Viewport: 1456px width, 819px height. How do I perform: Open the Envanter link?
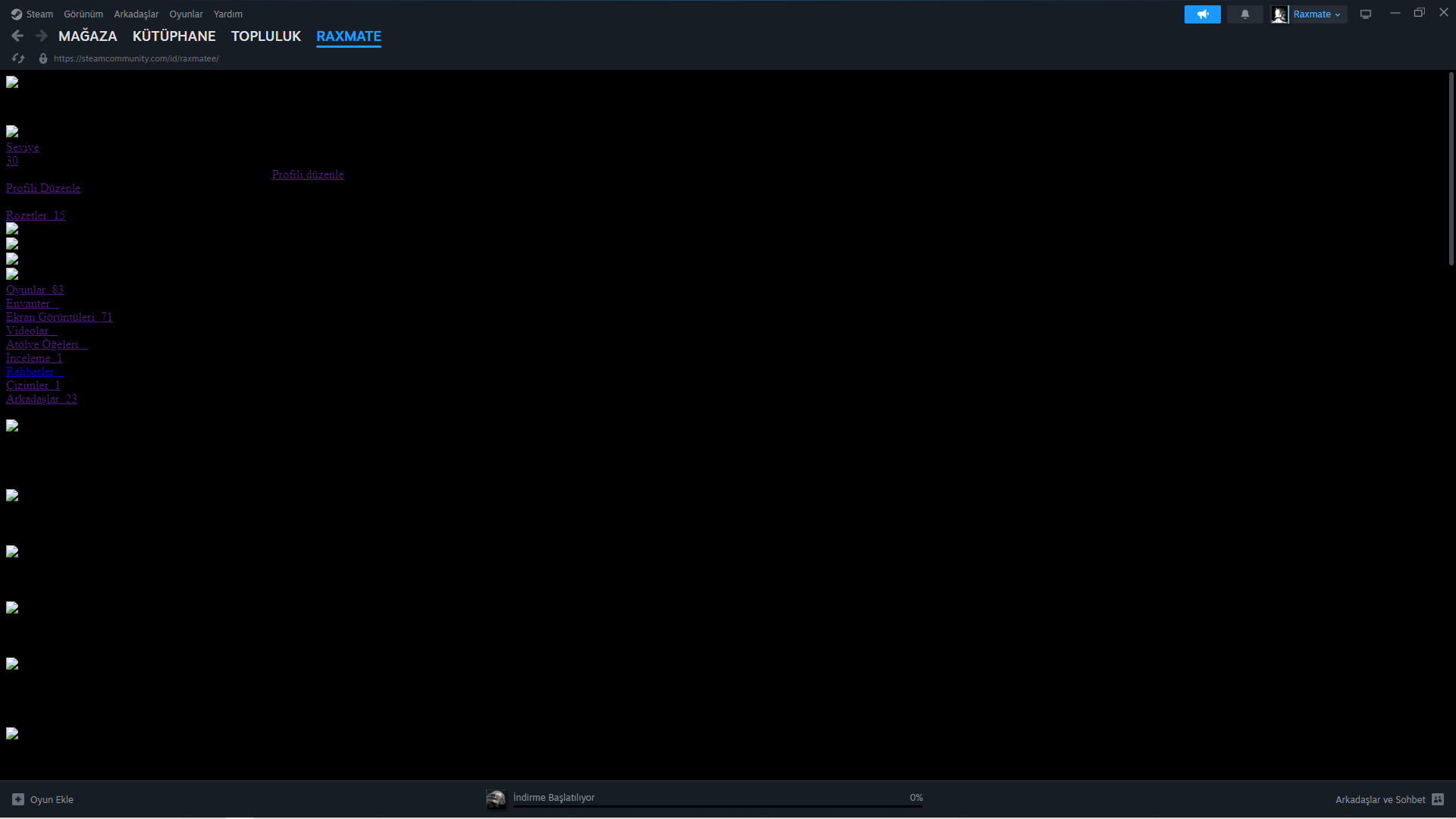[33, 303]
